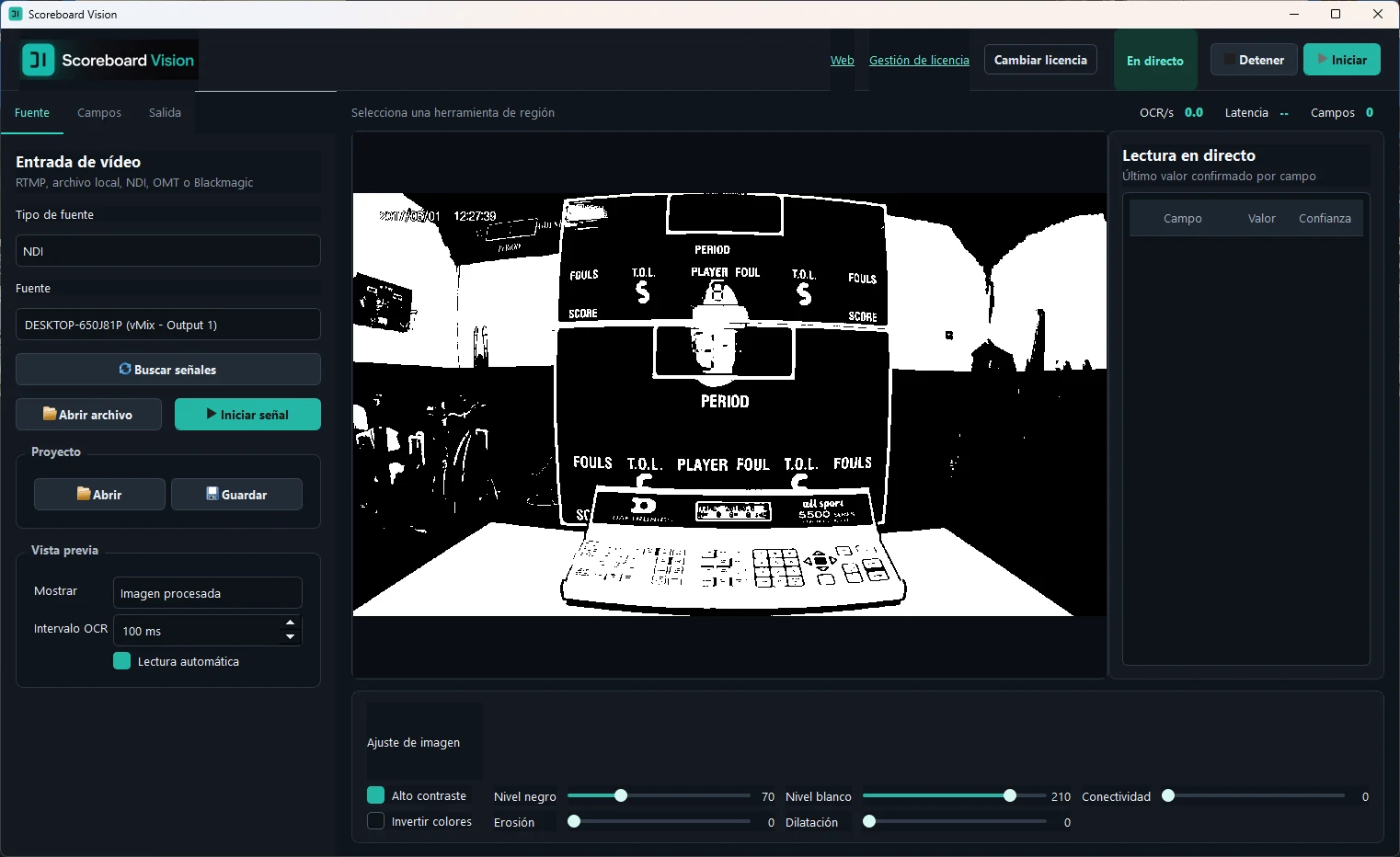Open the Web link
This screenshot has height=857, width=1400.
(843, 60)
